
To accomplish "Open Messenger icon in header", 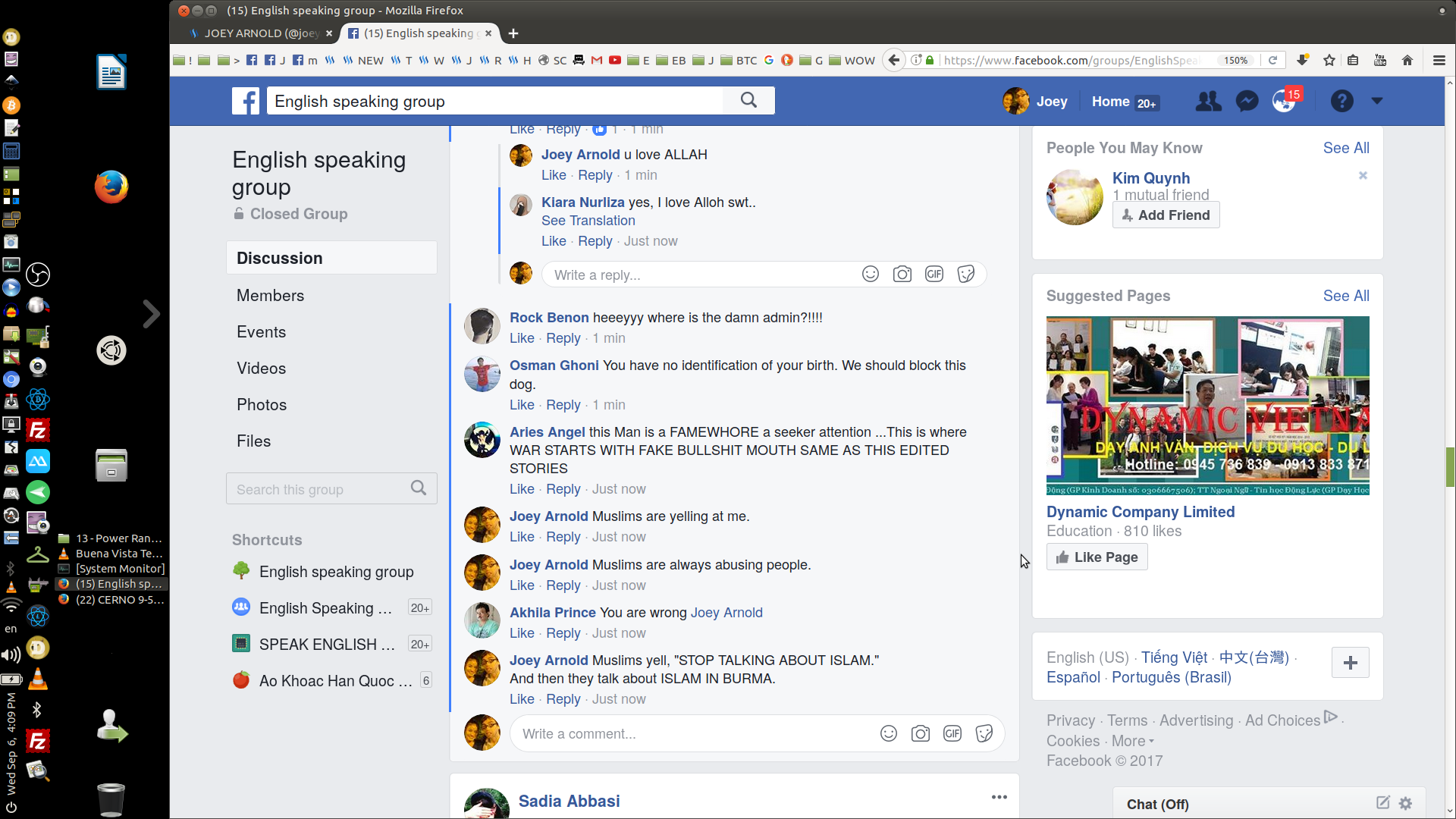I will (1247, 101).
